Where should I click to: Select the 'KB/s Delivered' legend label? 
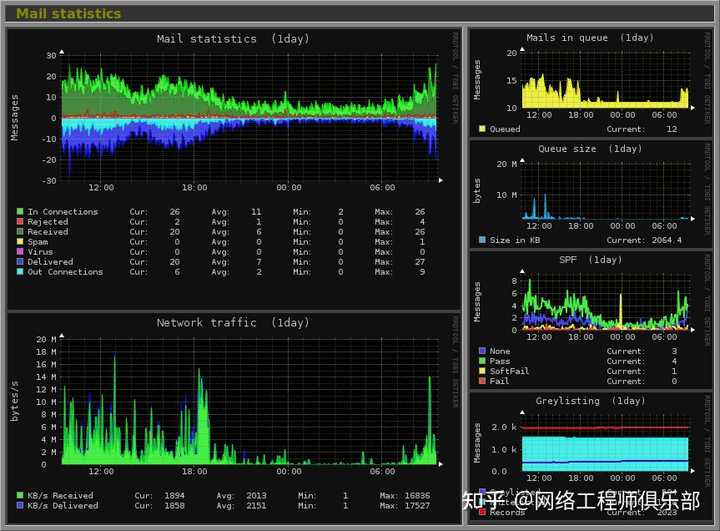[63, 506]
